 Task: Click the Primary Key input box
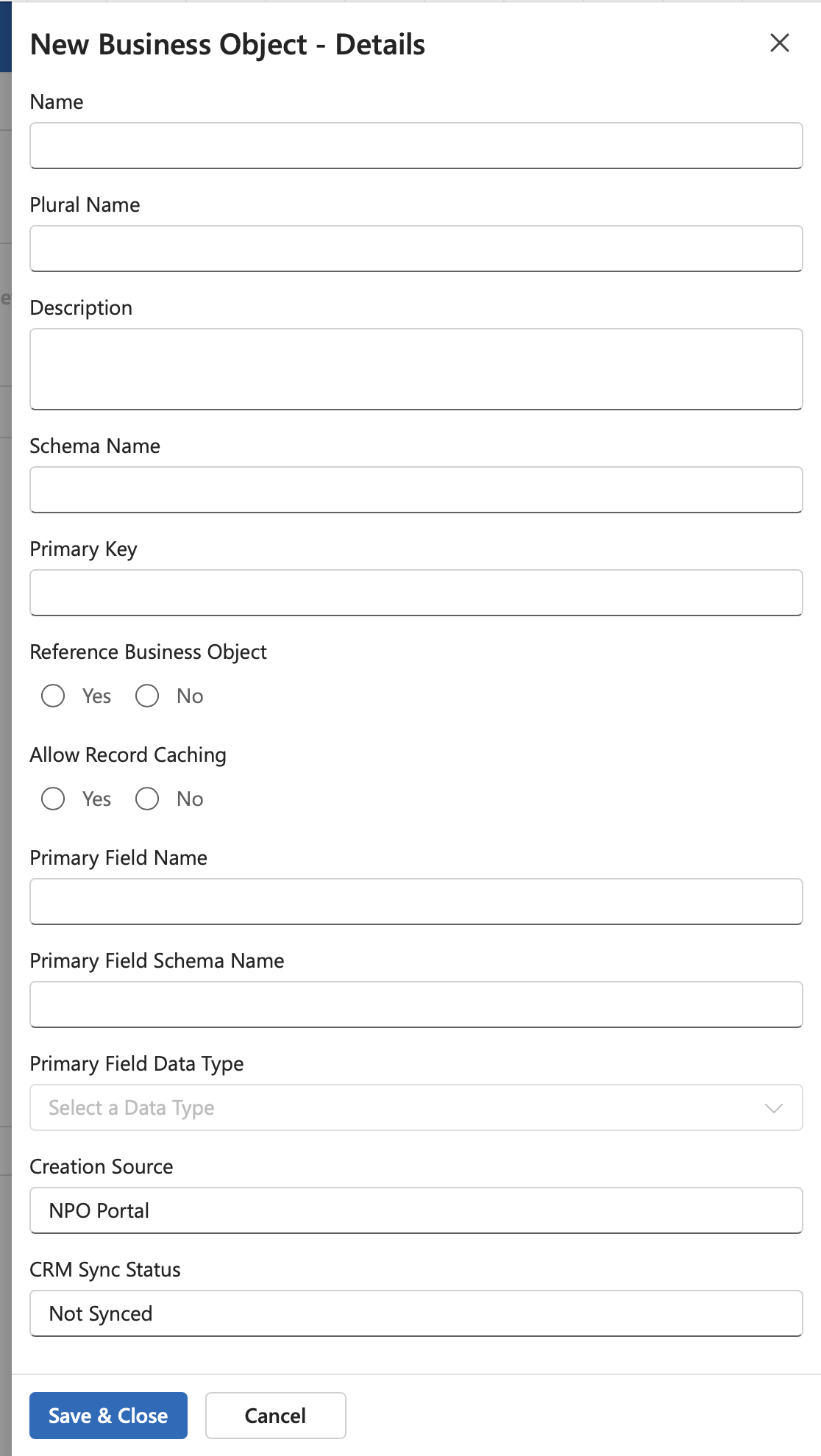416,593
